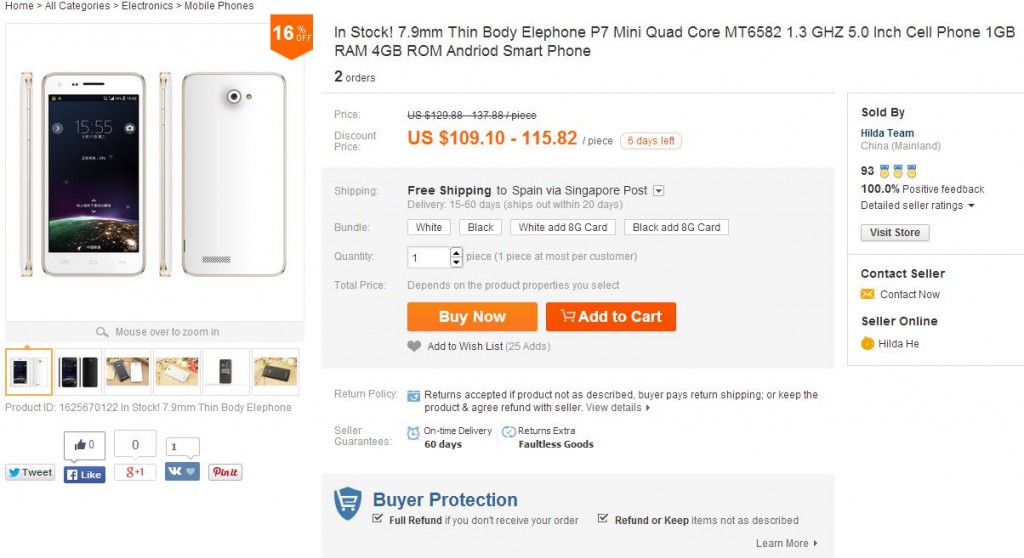
Task: Click the VK heart share button
Action: pyautogui.click(x=182, y=471)
